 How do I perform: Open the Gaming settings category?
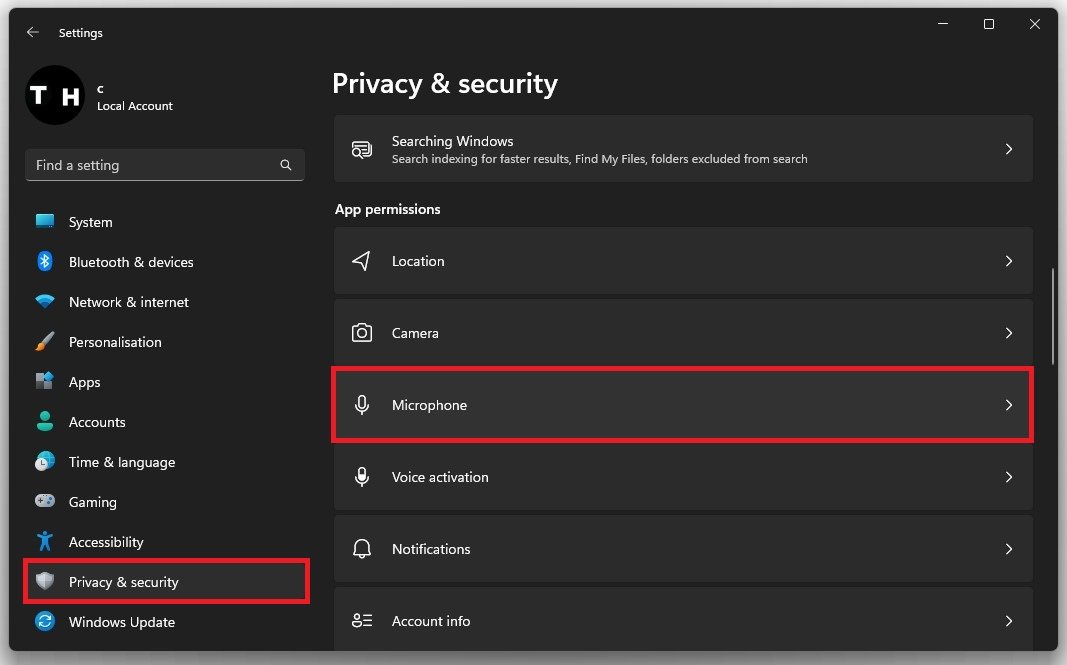click(92, 502)
